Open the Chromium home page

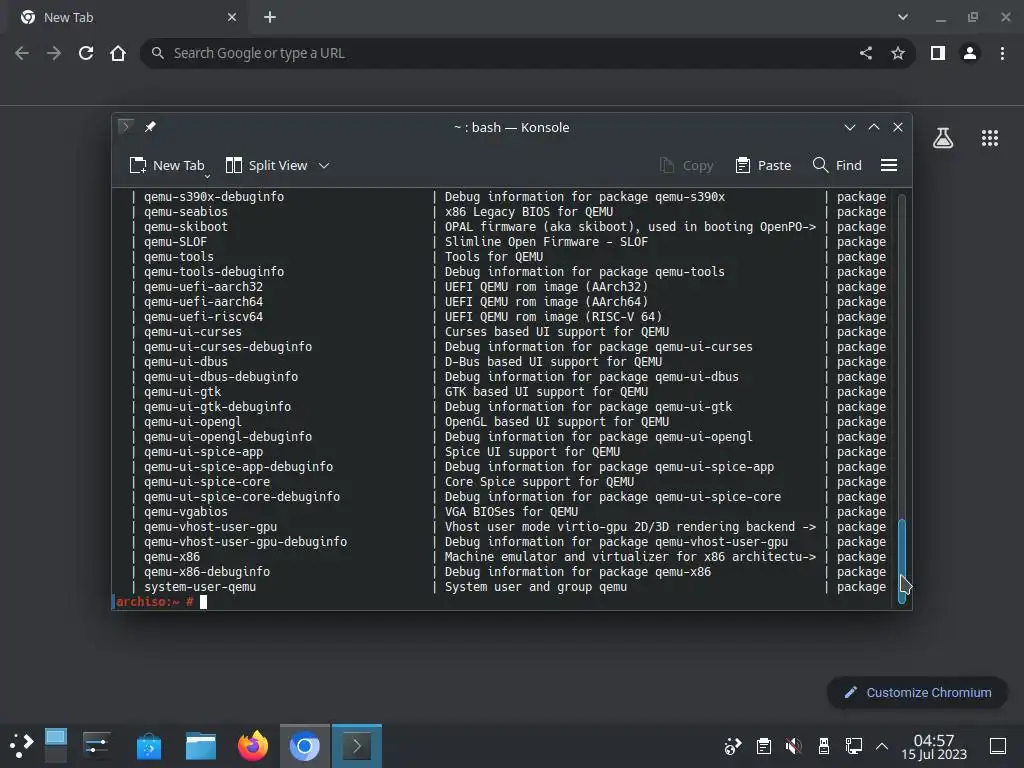pyautogui.click(x=118, y=53)
